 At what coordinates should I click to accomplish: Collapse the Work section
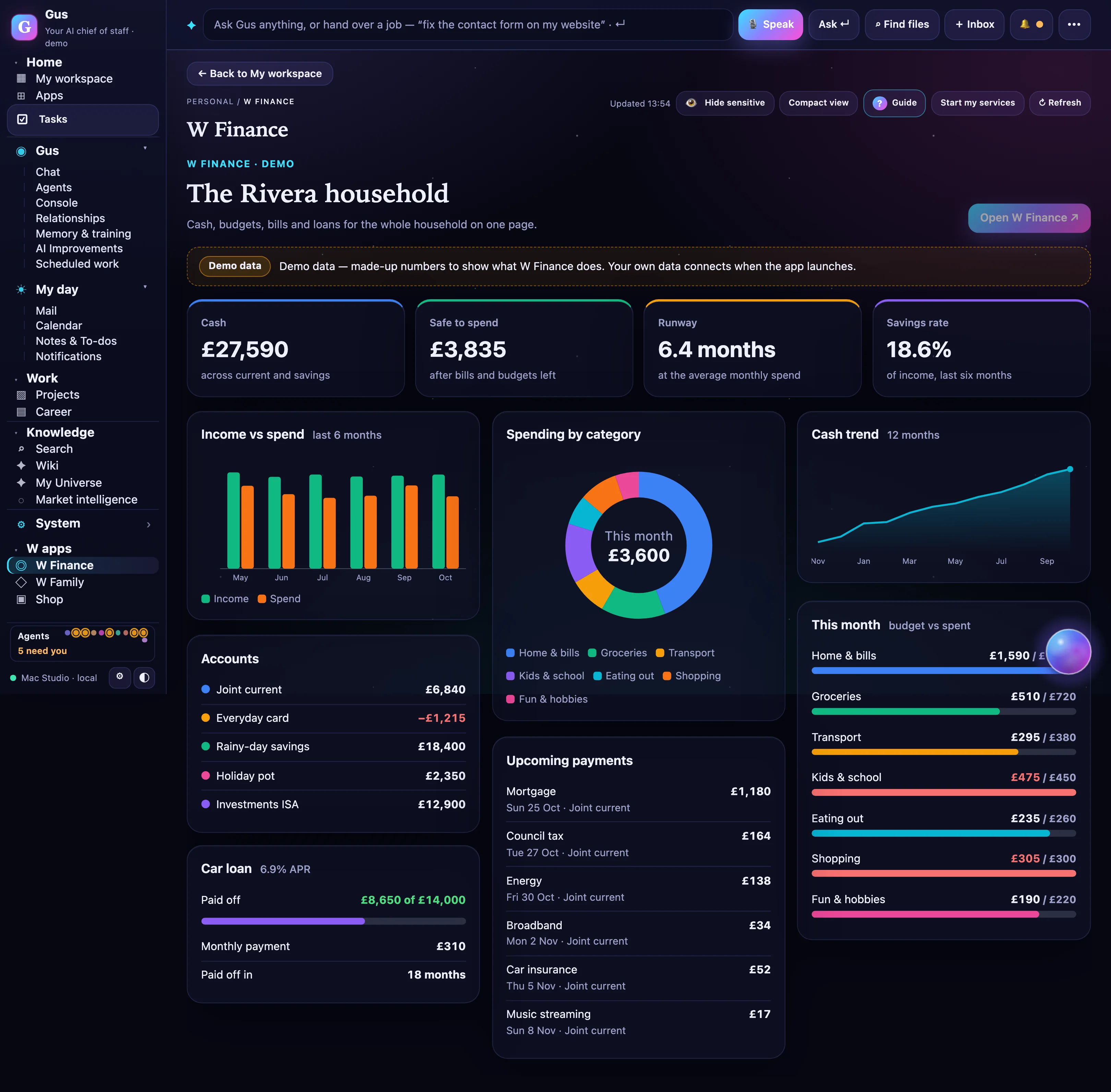pos(16,379)
